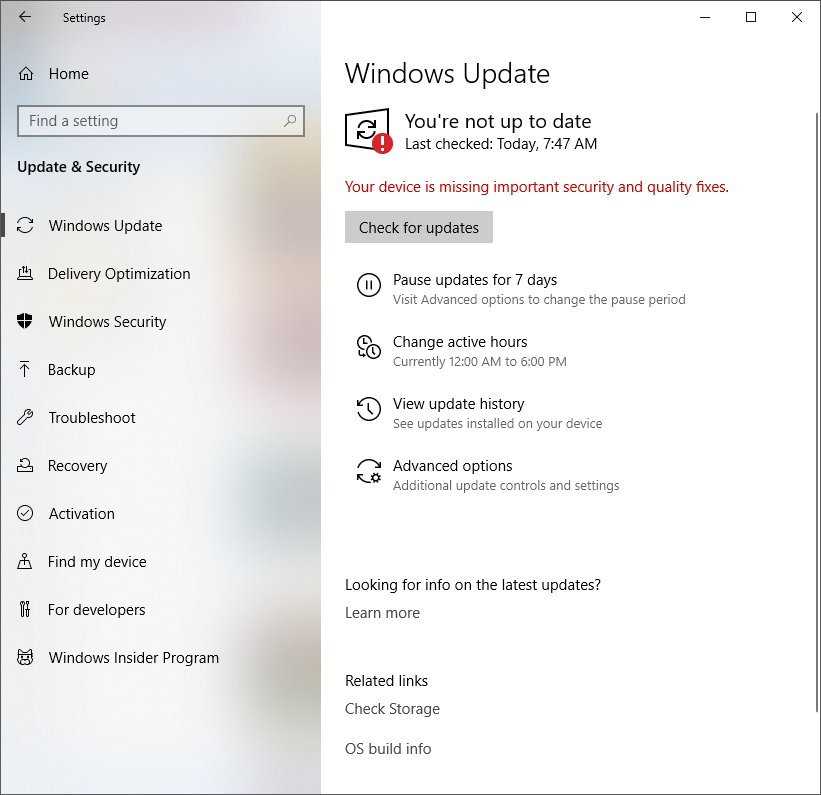Click the active hours clock icon
The height and width of the screenshot is (795, 821).
coord(369,347)
